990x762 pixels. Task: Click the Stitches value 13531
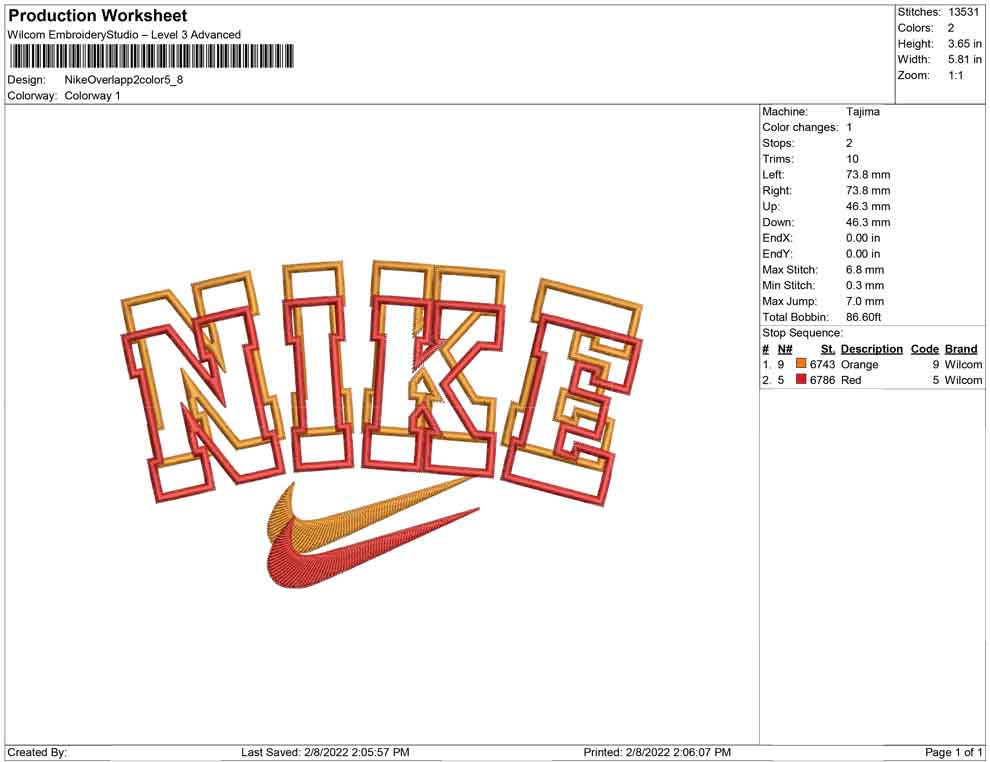click(963, 12)
